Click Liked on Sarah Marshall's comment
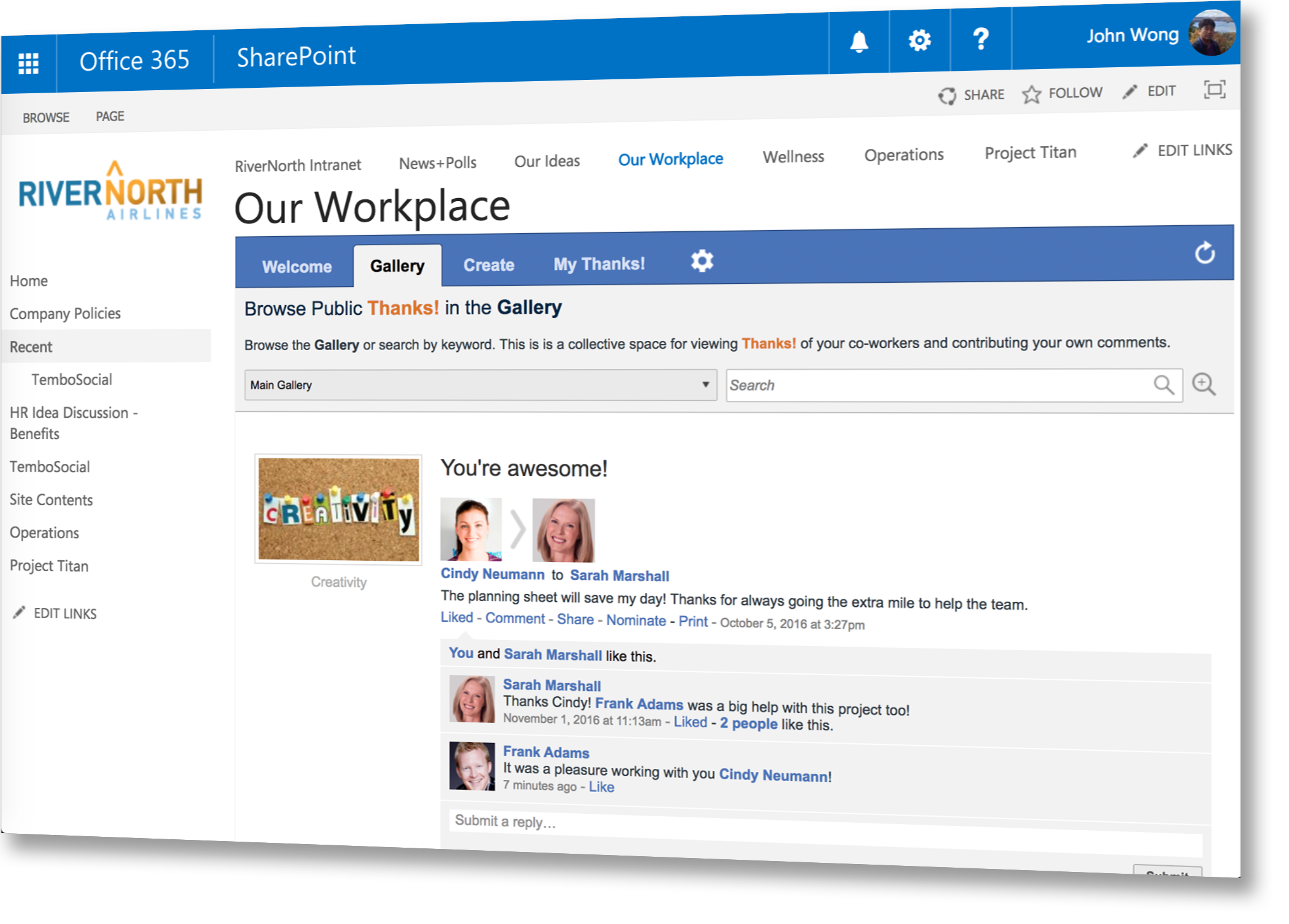This screenshot has width=1289, height=924. (x=690, y=722)
